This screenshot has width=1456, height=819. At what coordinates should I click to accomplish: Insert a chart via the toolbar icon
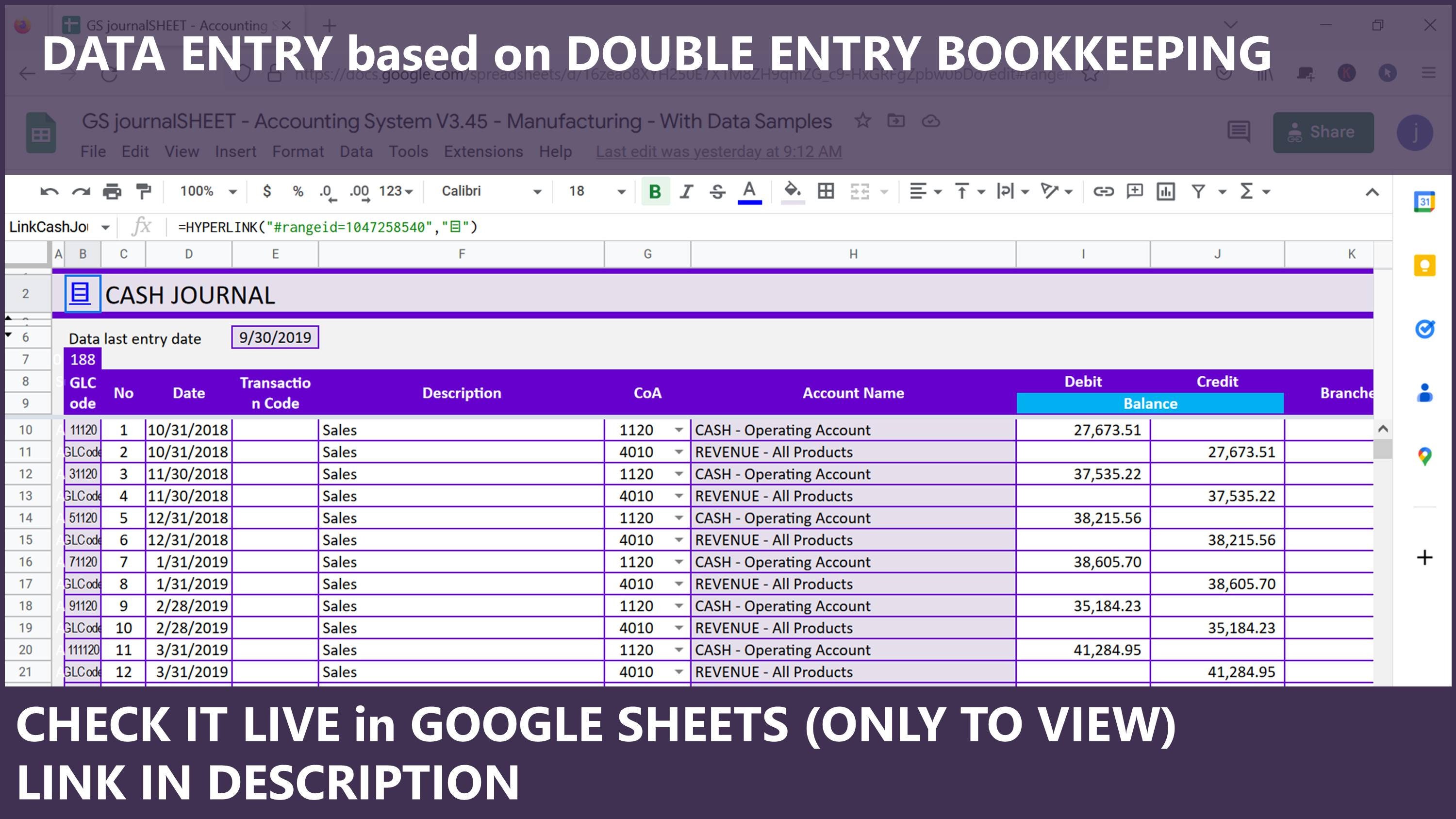[1166, 192]
